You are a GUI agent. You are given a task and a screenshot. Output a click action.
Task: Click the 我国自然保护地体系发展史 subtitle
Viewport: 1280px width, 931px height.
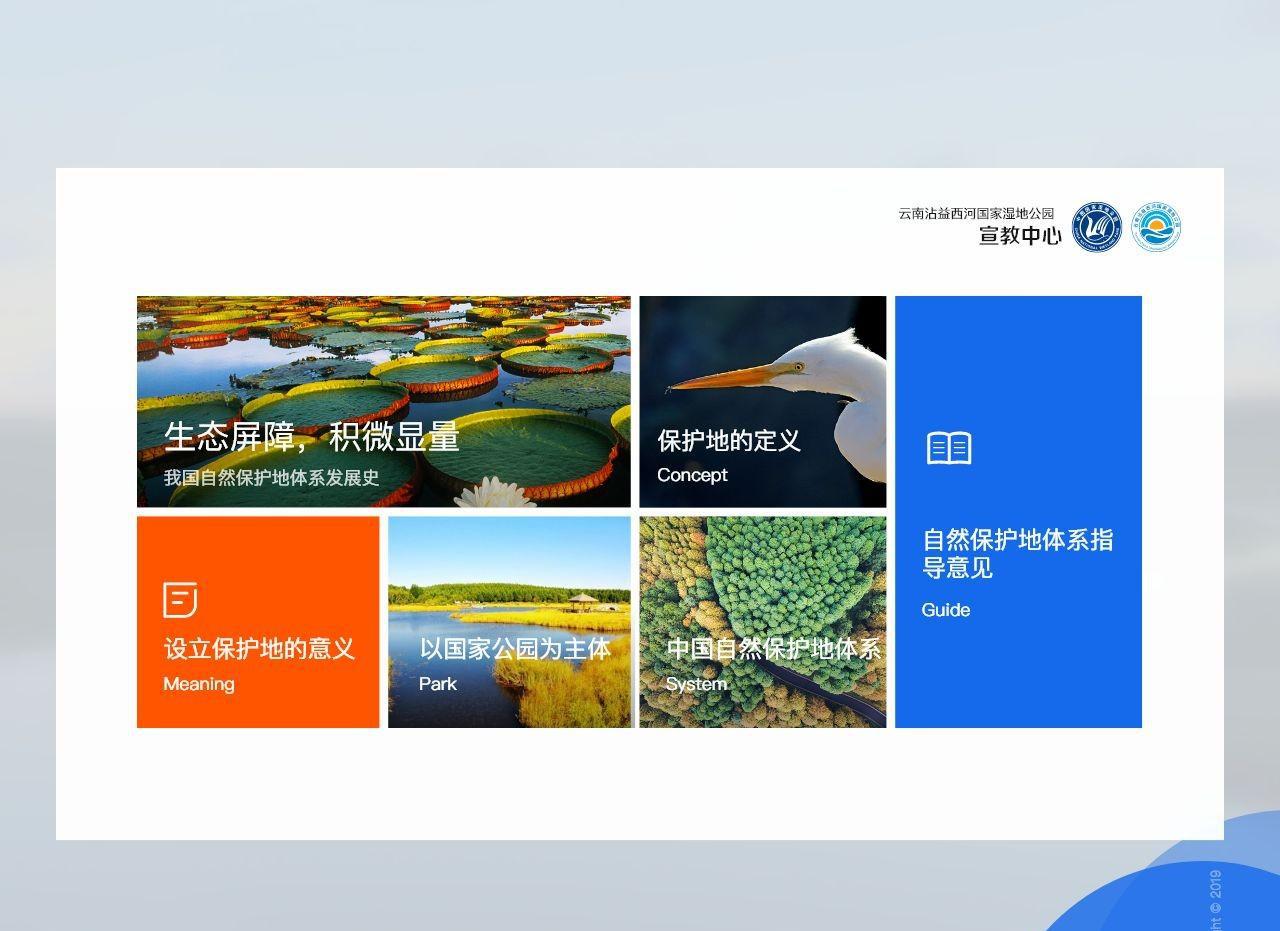pyautogui.click(x=272, y=478)
